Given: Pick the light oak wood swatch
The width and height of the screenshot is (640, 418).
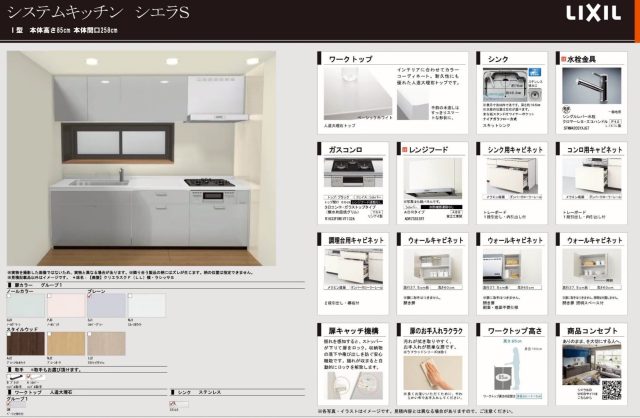Looking at the screenshot, I should point(66,344).
